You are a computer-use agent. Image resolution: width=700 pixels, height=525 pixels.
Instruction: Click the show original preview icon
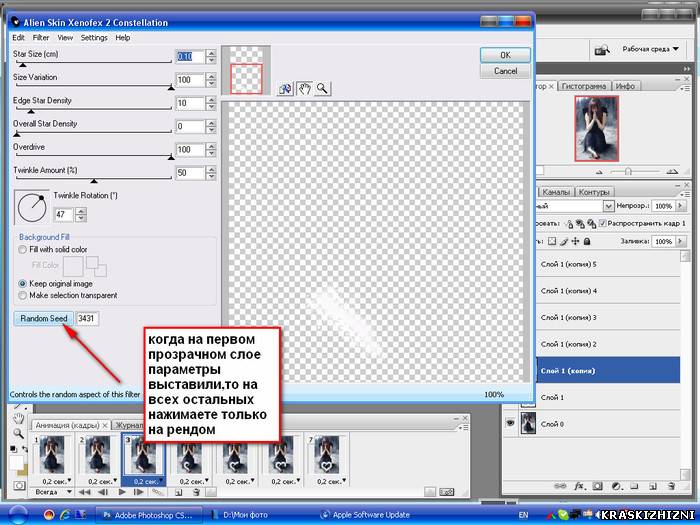(x=285, y=89)
